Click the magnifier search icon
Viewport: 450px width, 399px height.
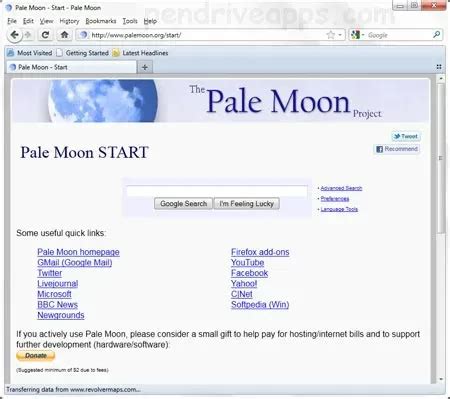click(x=436, y=34)
